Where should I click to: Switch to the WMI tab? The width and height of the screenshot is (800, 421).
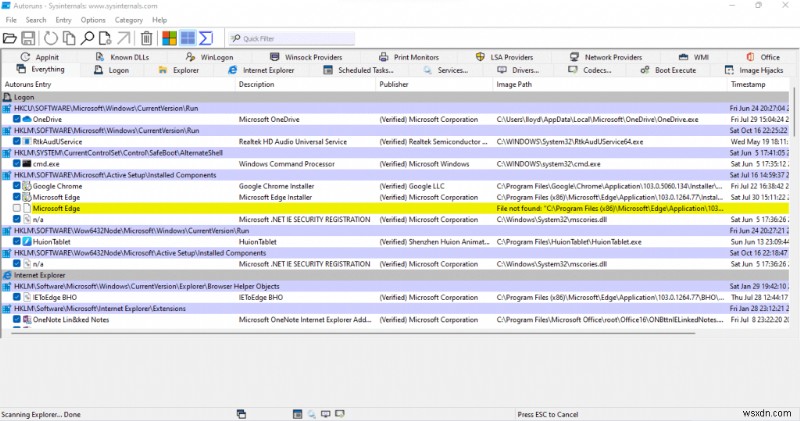tap(693, 57)
